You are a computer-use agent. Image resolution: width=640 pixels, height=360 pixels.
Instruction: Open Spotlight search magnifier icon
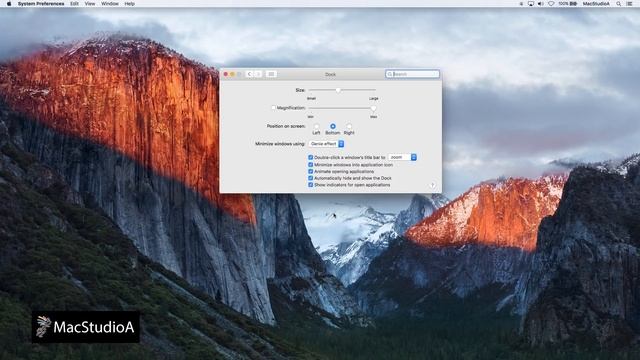[619, 4]
